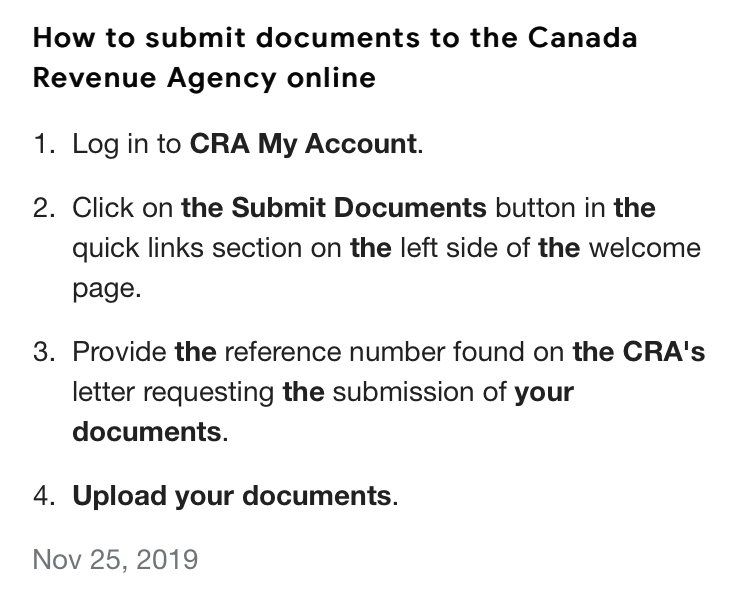Click the word "page" ending step 2

pyautogui.click(x=104, y=289)
